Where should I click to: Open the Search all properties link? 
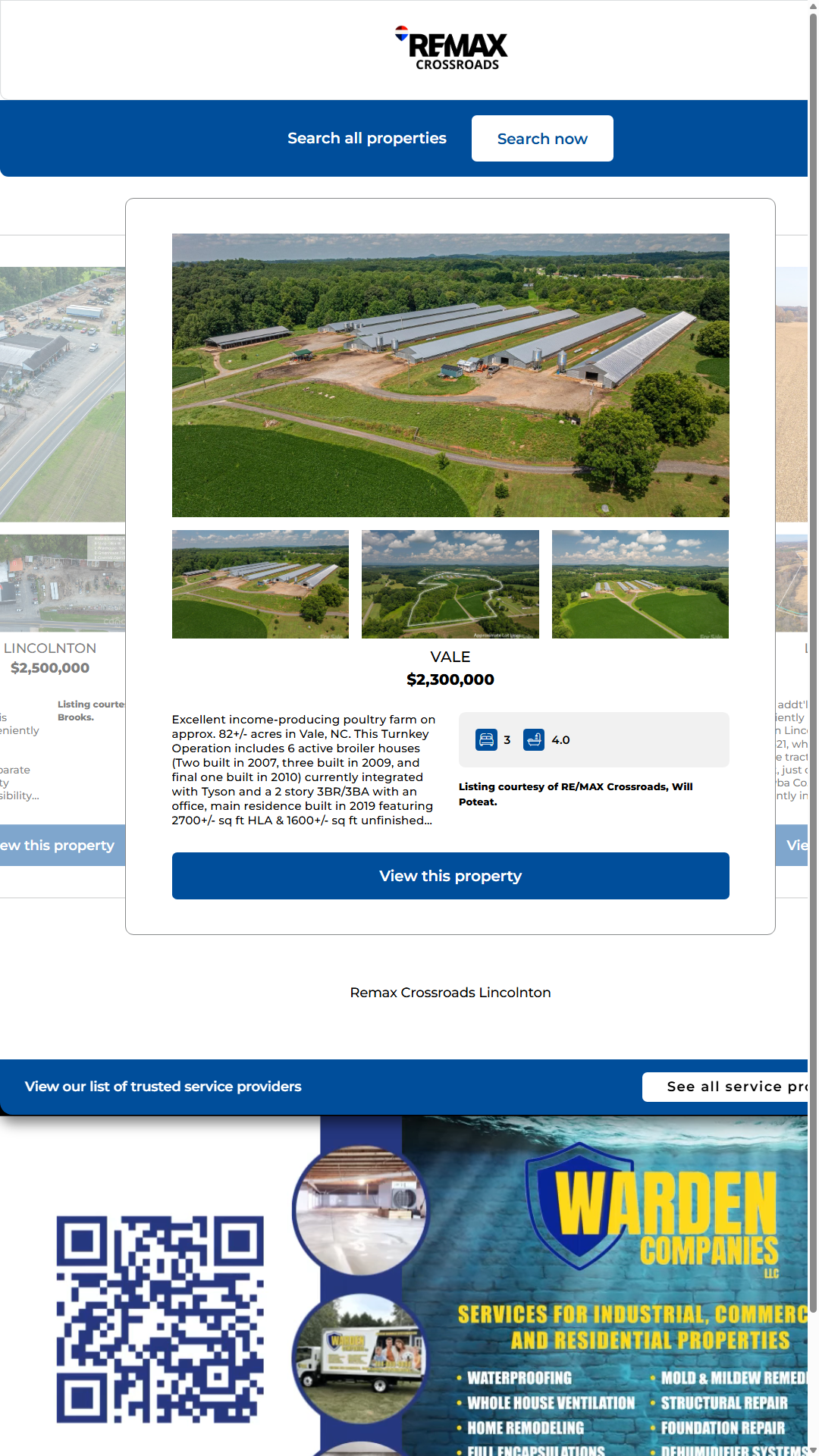point(366,139)
